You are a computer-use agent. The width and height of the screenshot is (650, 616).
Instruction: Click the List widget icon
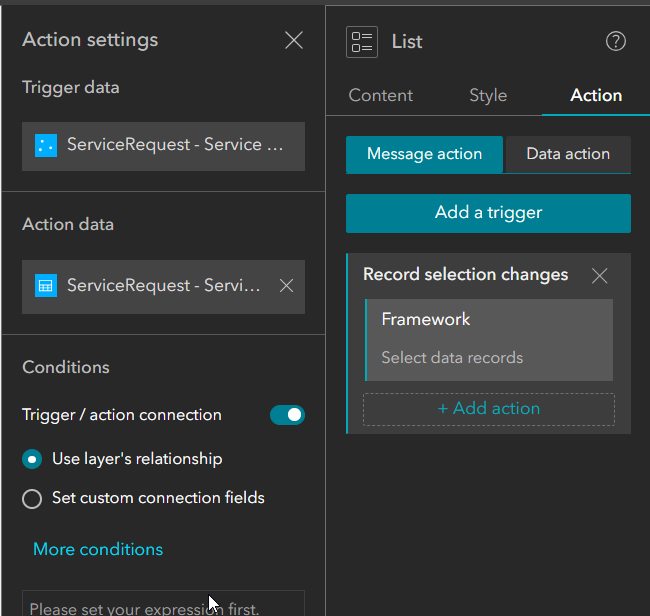(361, 41)
